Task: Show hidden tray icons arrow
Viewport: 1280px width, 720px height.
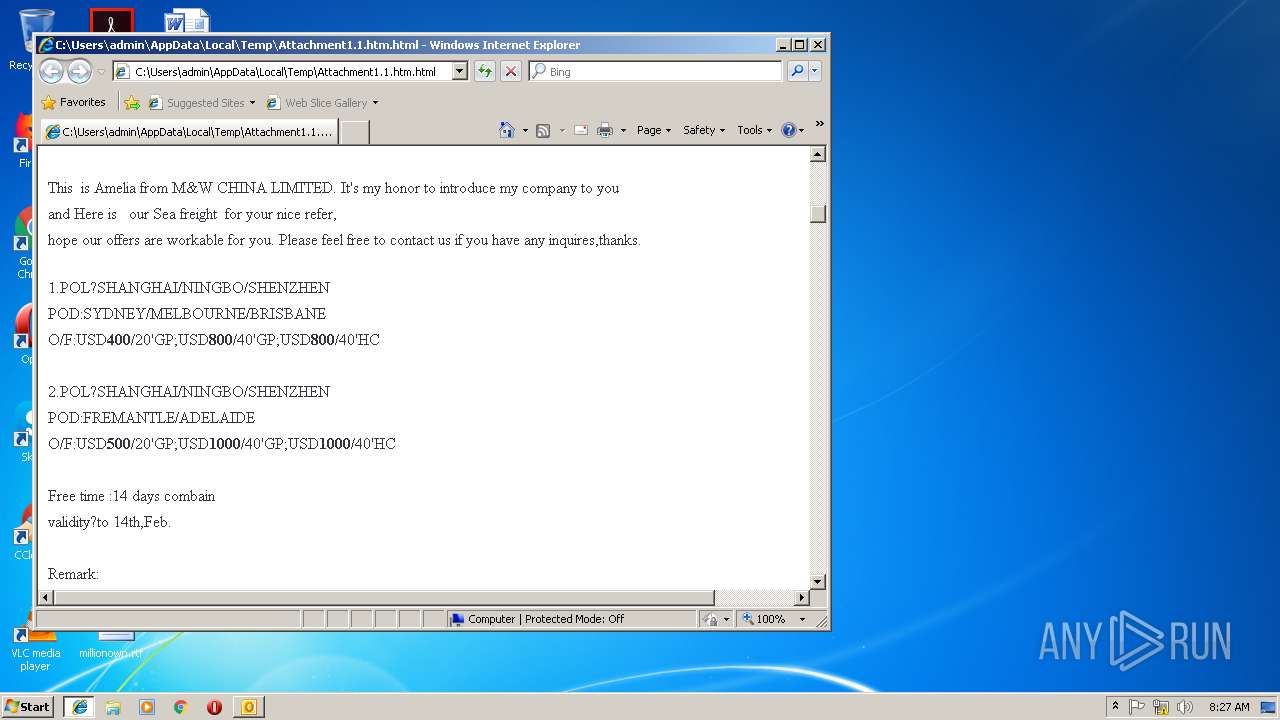Action: tap(1115, 706)
